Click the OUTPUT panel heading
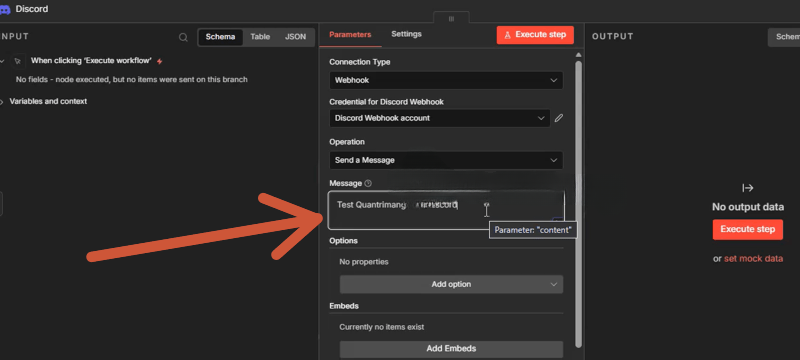 pyautogui.click(x=613, y=37)
